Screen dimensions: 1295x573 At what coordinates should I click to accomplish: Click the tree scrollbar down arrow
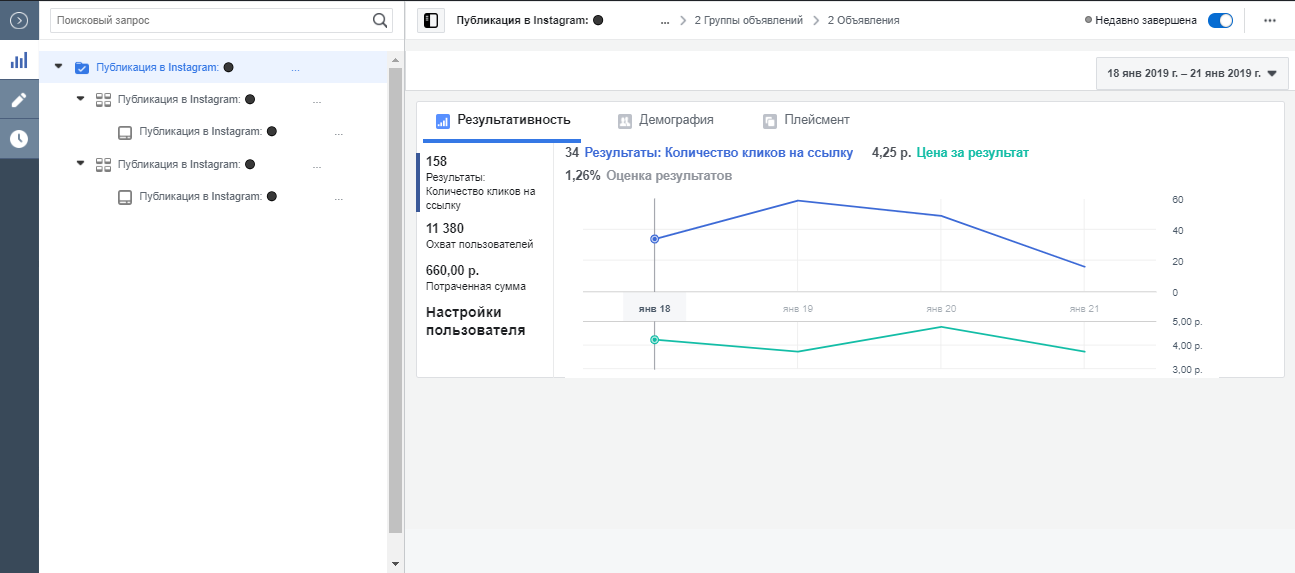(x=395, y=564)
